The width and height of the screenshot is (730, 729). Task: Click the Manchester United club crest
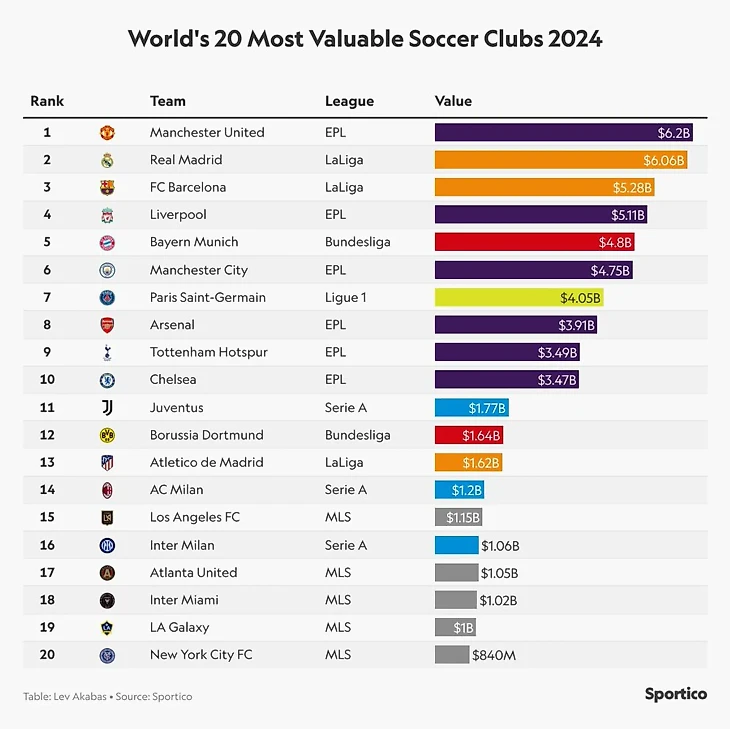tap(107, 132)
